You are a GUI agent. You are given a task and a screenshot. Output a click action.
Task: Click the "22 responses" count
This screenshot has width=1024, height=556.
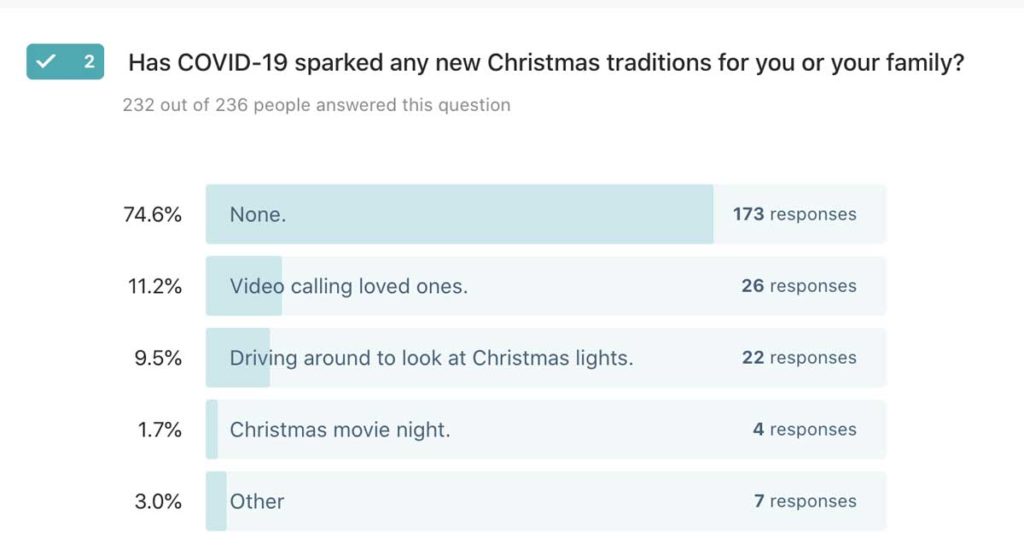[x=798, y=358]
